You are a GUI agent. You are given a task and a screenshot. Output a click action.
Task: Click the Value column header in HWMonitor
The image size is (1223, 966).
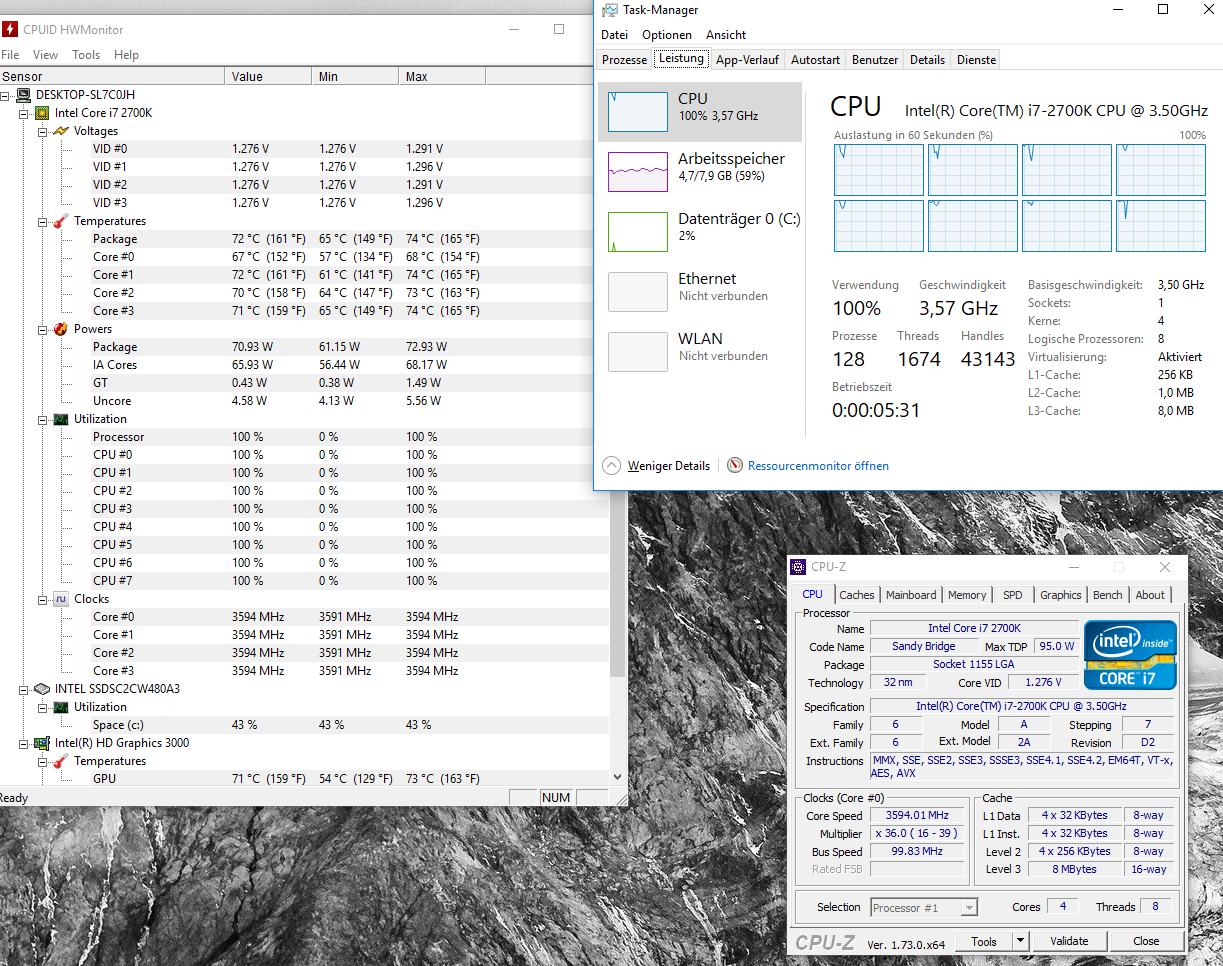(268, 76)
